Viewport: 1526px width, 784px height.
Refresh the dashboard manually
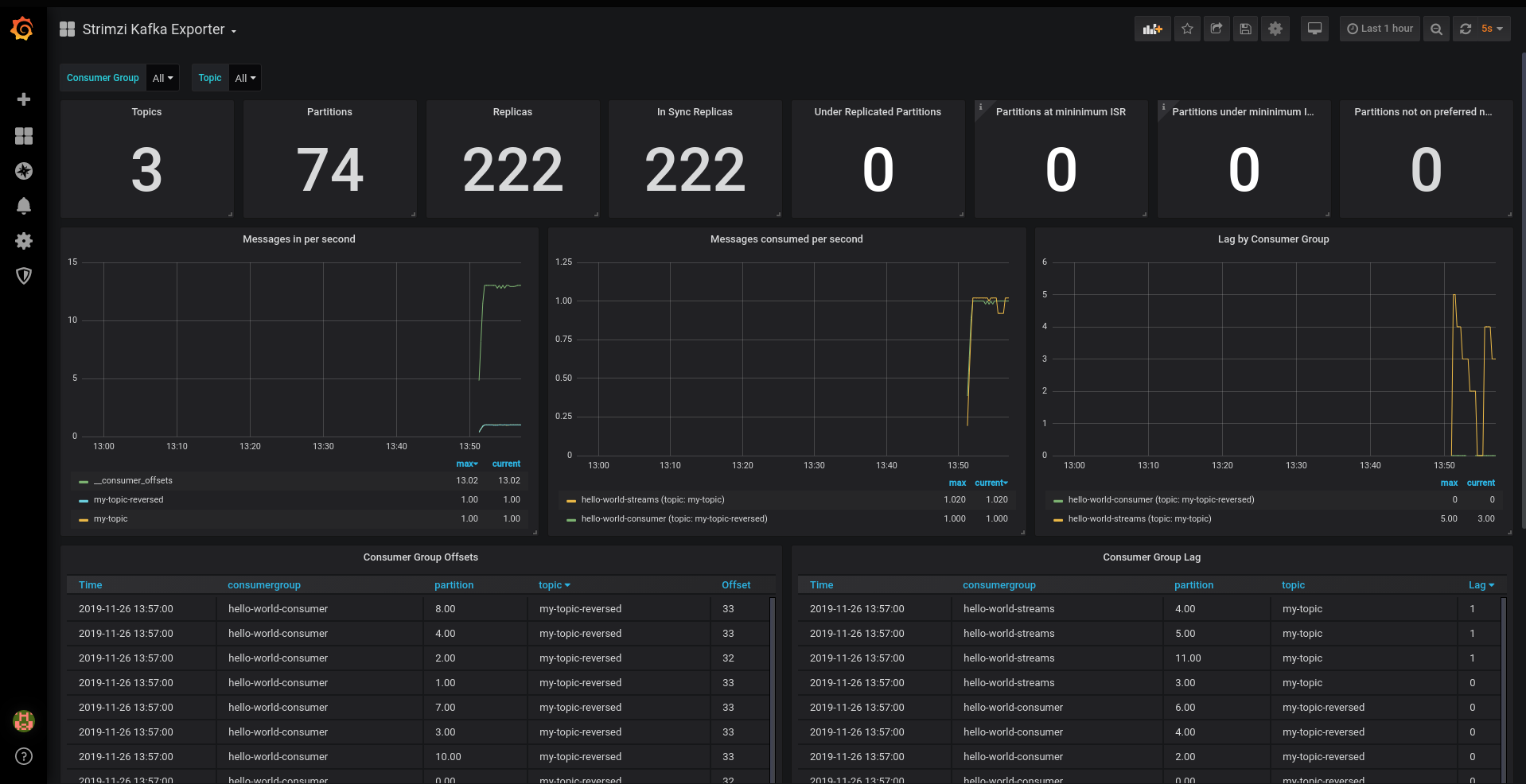(x=1465, y=28)
